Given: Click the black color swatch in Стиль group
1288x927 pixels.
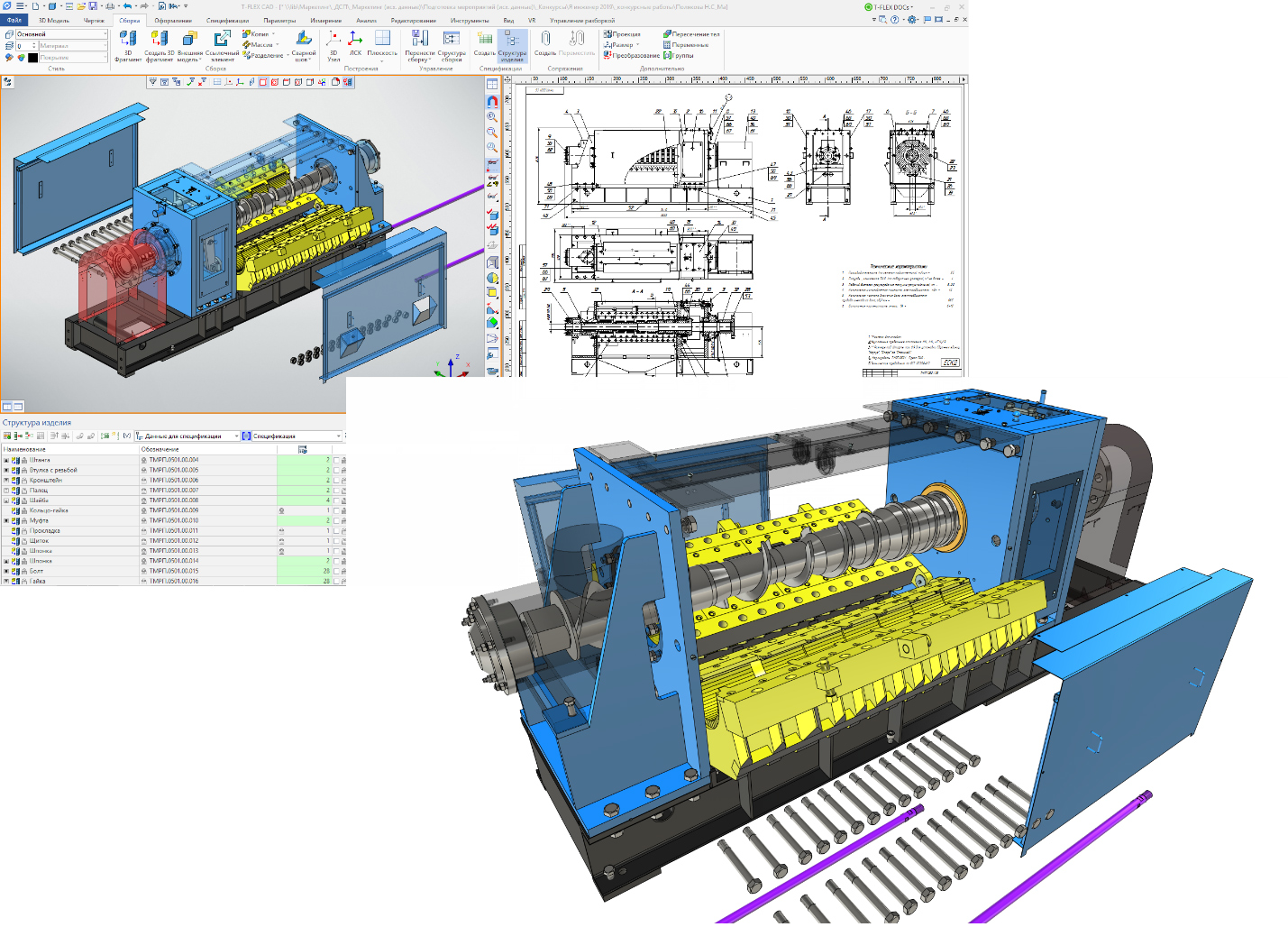Looking at the screenshot, I should pyautogui.click(x=33, y=57).
